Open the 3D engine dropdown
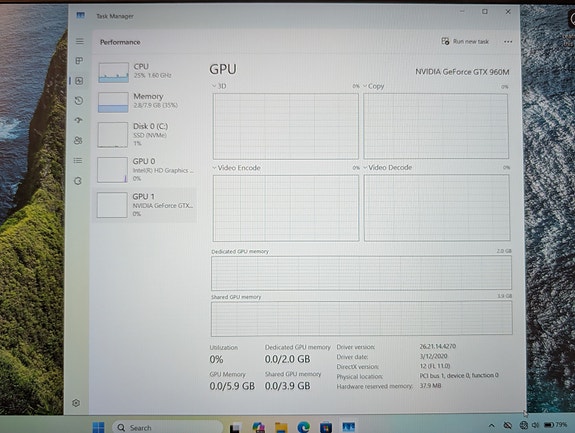Viewport: 575px width, 433px height. tap(219, 86)
